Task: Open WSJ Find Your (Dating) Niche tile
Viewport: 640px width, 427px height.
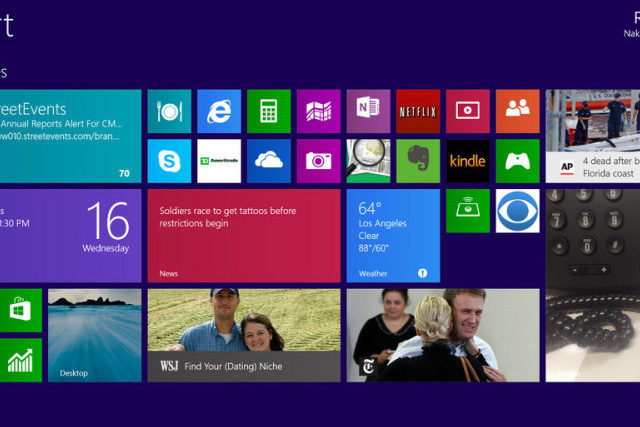Action: click(x=244, y=336)
